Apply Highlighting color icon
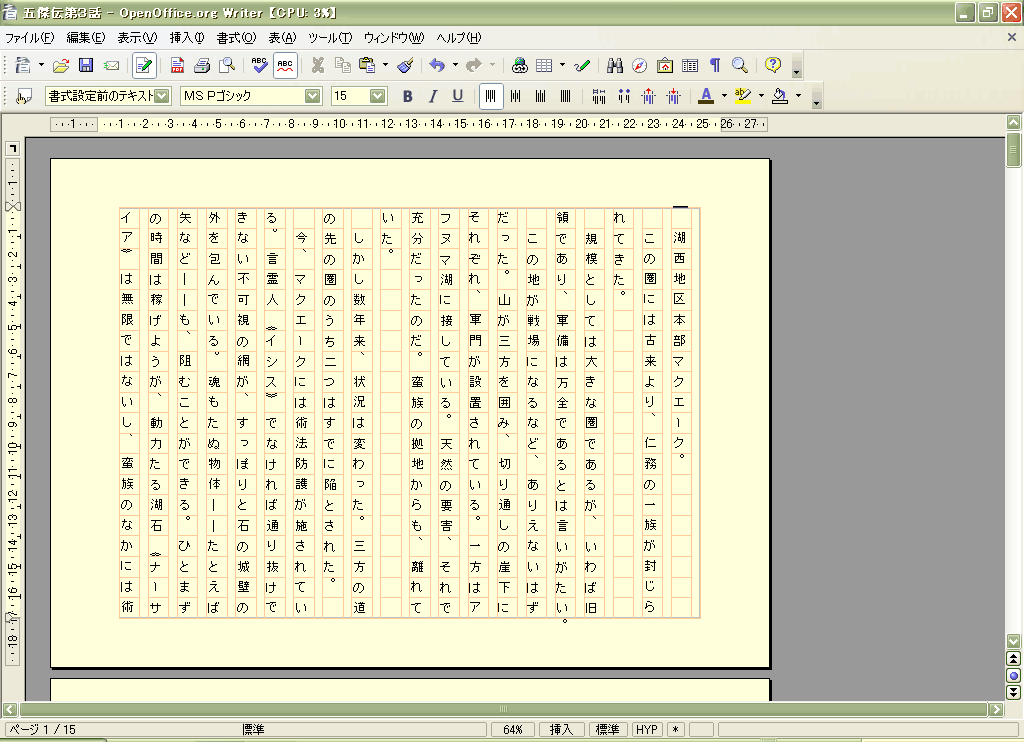The width and height of the screenshot is (1024, 742). click(x=743, y=96)
